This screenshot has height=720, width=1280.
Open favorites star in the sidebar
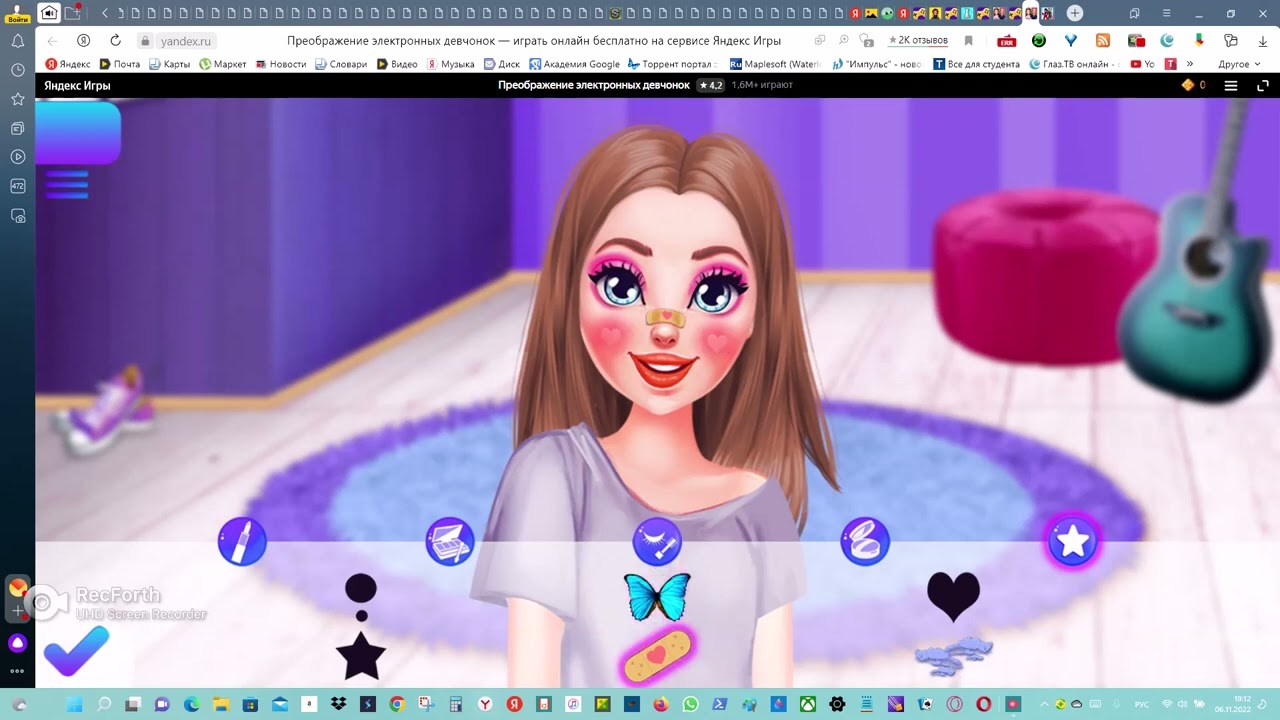pyautogui.click(x=17, y=99)
